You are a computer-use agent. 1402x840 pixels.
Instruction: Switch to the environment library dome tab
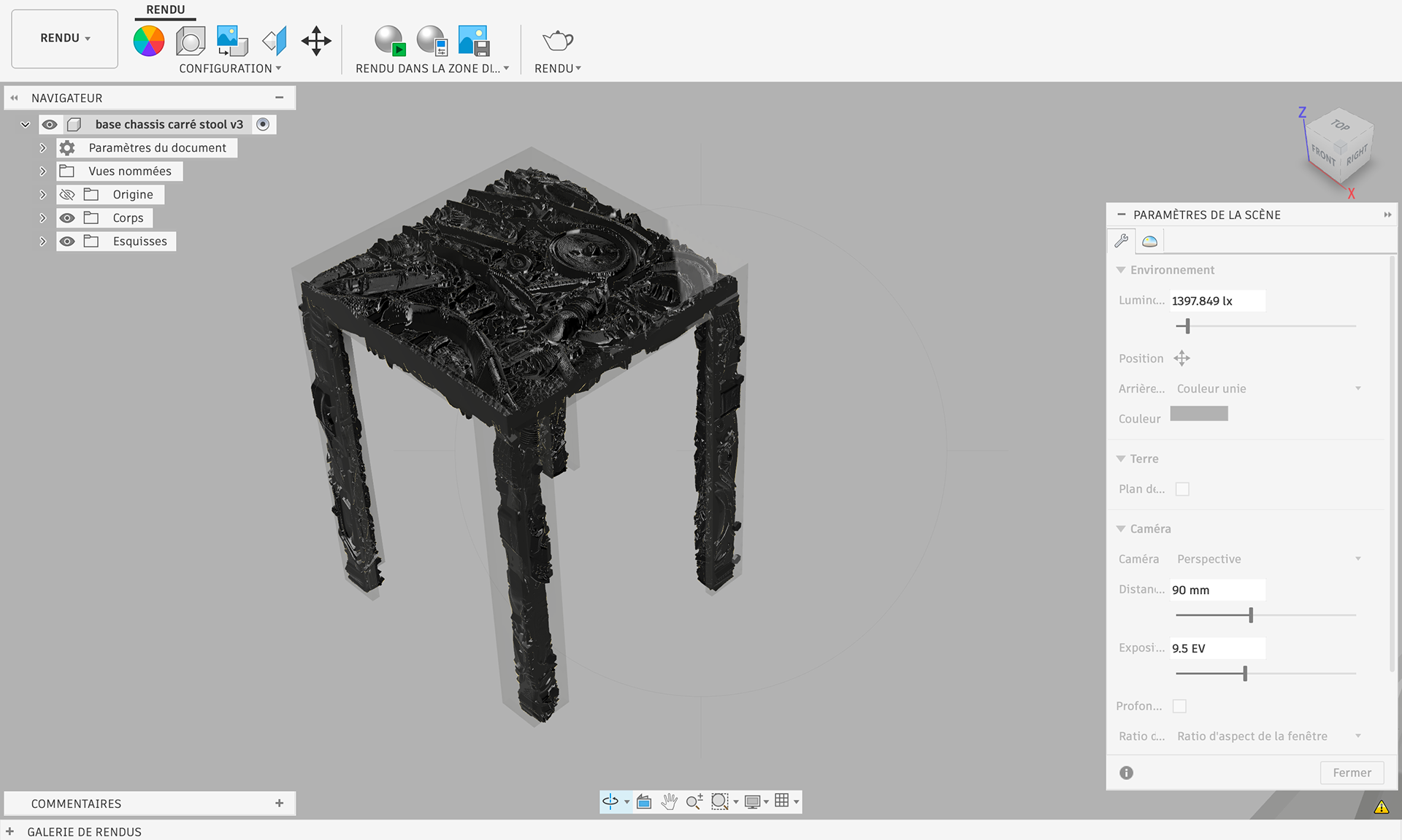[x=1150, y=241]
